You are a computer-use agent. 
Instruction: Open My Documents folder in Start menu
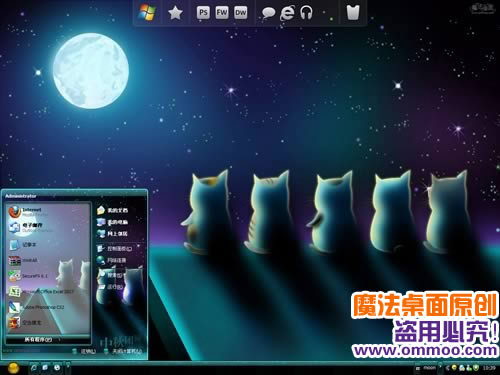click(113, 210)
